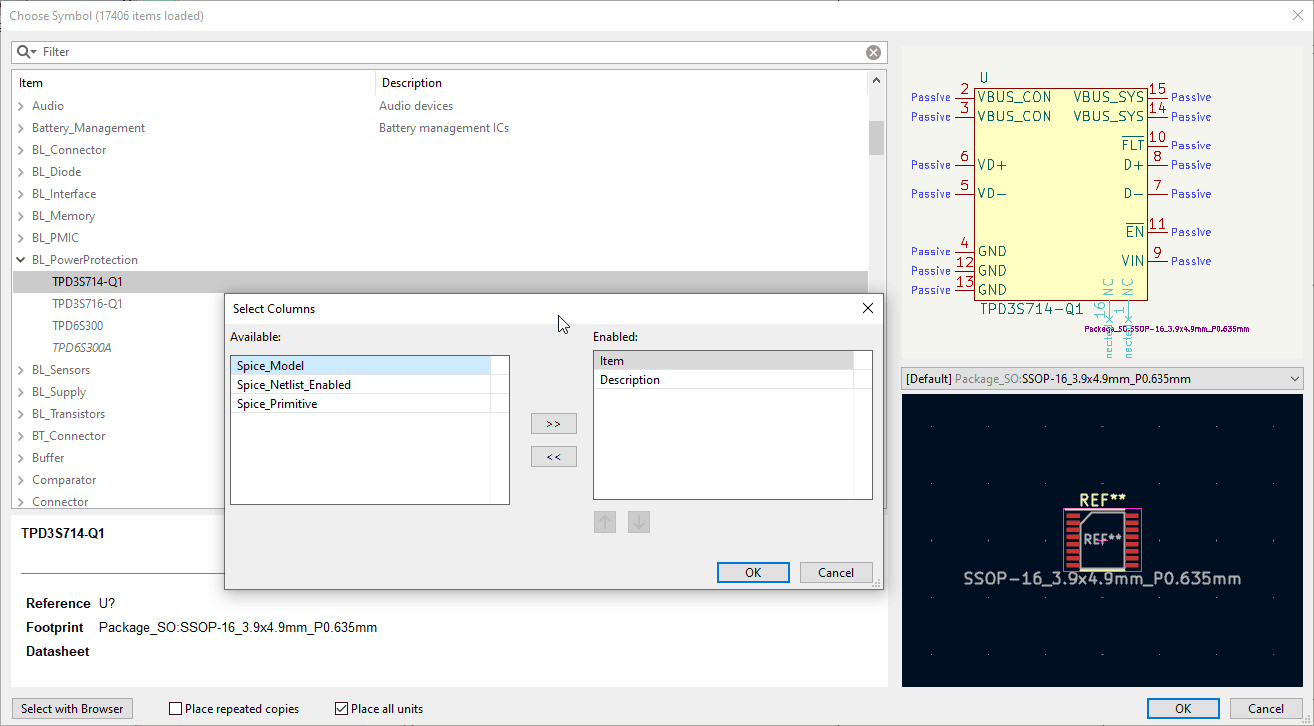Screen dimensions: 1314x726
Task: Click the move up arrow button
Action: (x=604, y=522)
